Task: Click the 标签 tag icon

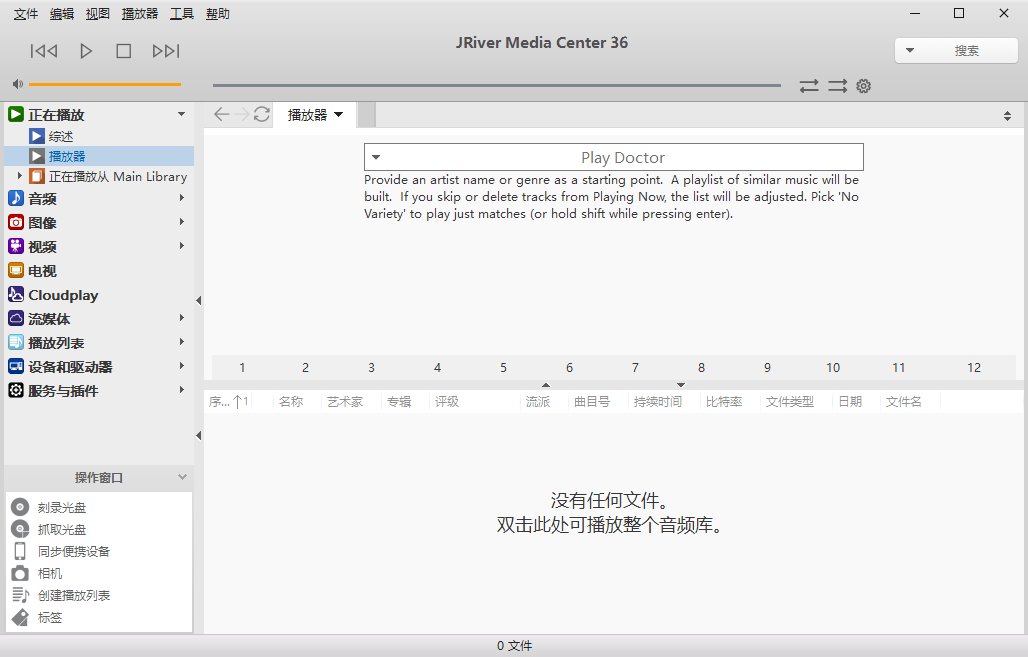Action: [20, 617]
